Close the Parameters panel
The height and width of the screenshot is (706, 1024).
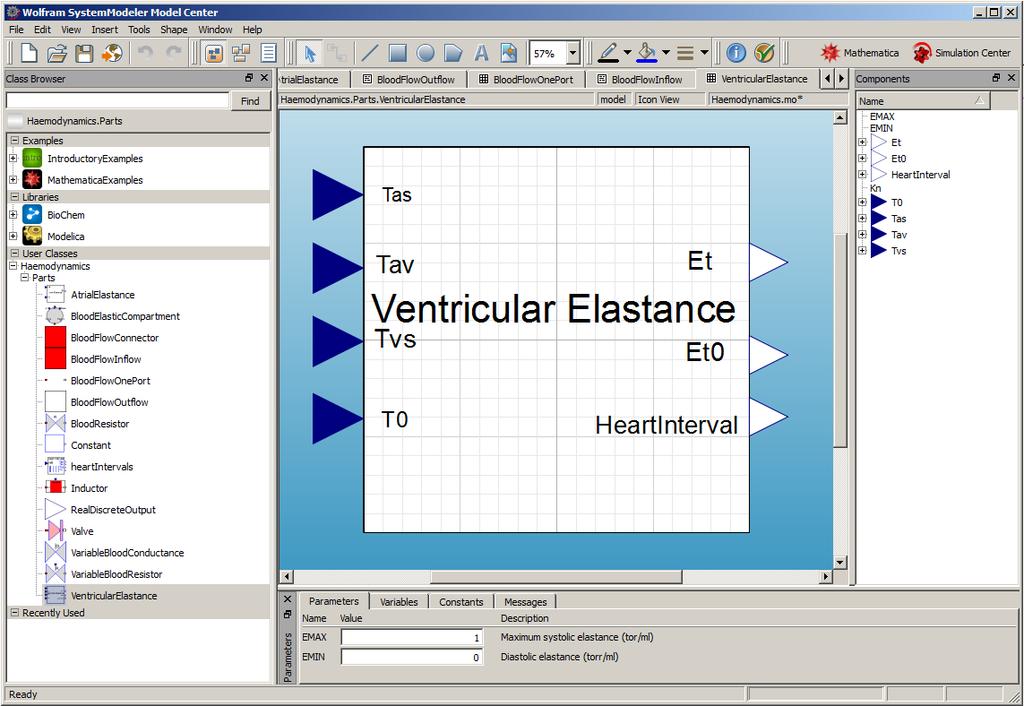coord(287,598)
